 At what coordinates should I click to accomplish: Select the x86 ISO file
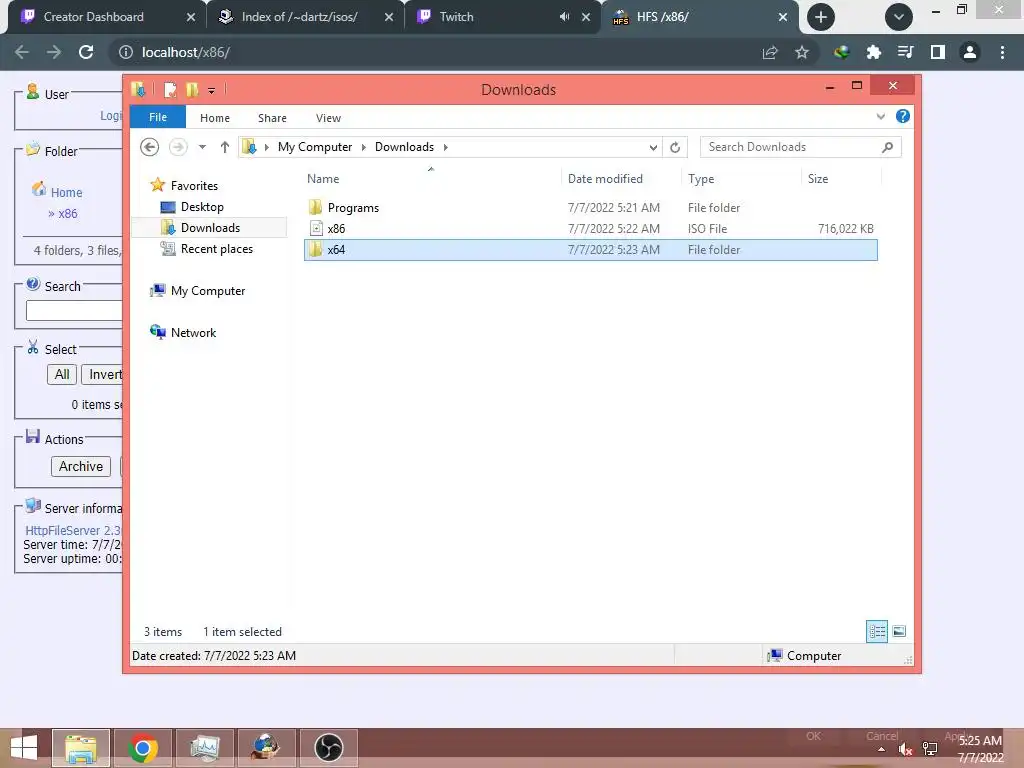pos(591,229)
